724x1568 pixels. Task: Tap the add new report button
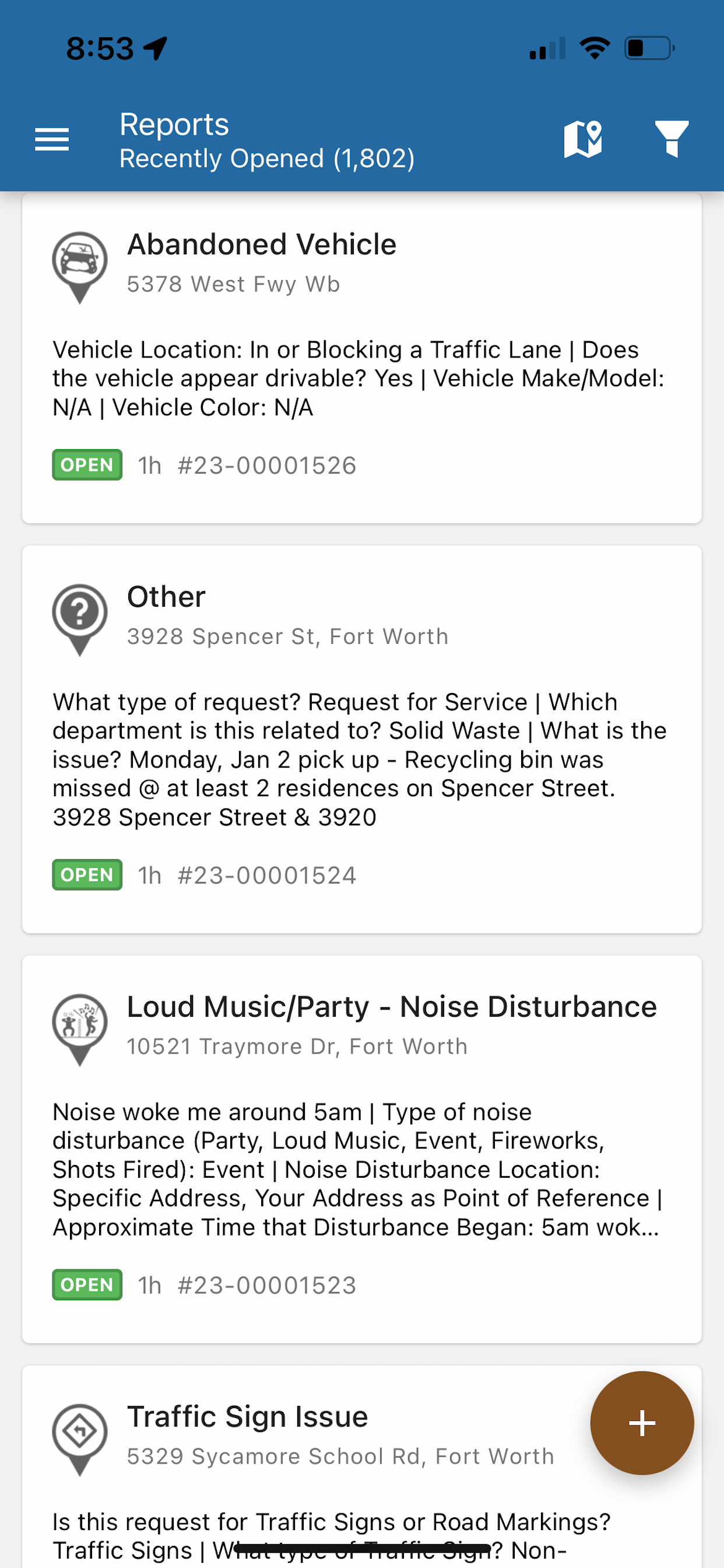[x=641, y=1423]
